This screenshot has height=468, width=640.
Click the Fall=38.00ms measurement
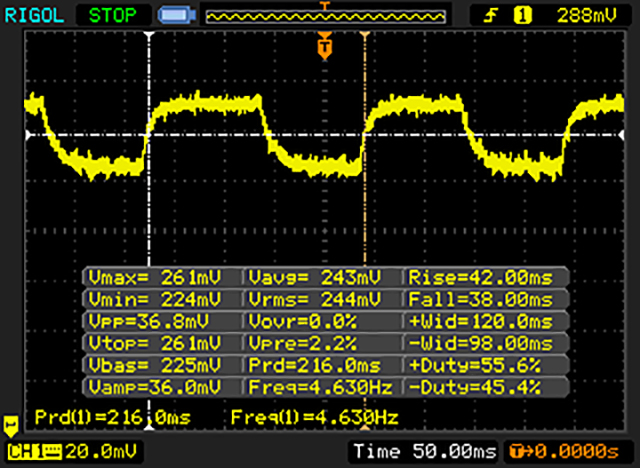tap(480, 299)
